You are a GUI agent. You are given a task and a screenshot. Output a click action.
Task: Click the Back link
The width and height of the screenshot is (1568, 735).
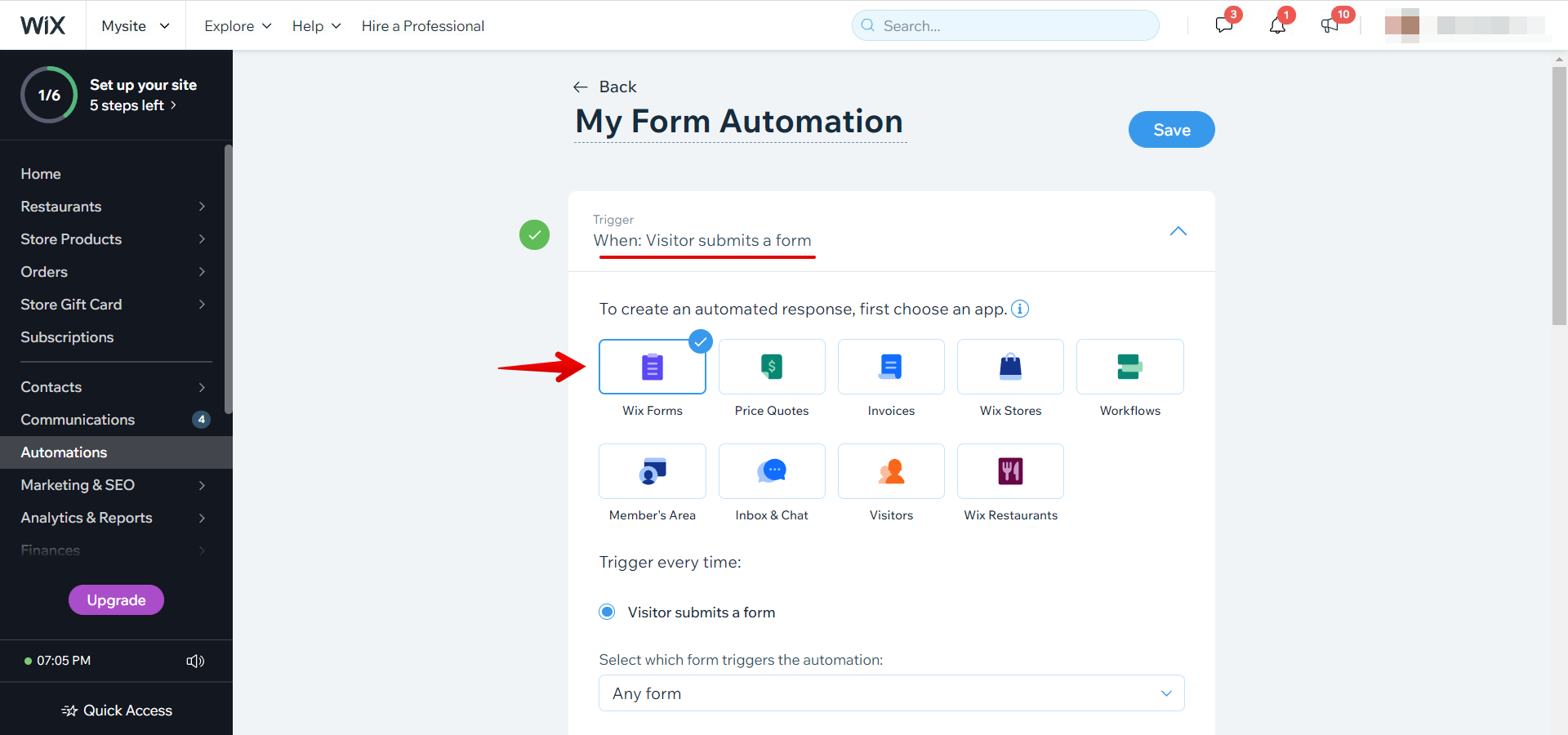tap(617, 87)
